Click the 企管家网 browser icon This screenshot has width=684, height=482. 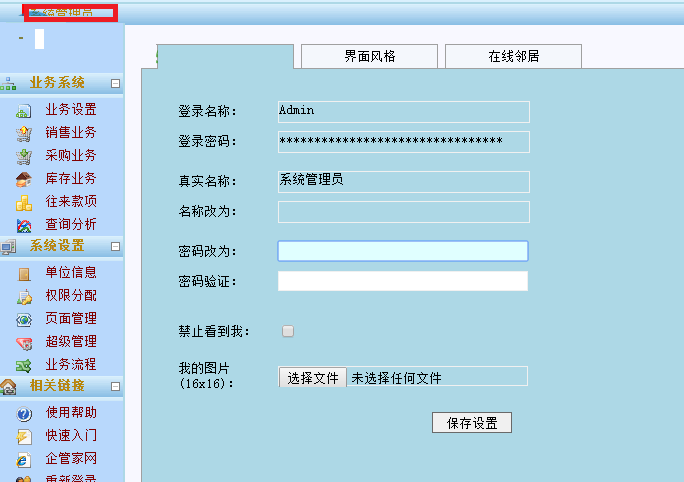click(23, 460)
